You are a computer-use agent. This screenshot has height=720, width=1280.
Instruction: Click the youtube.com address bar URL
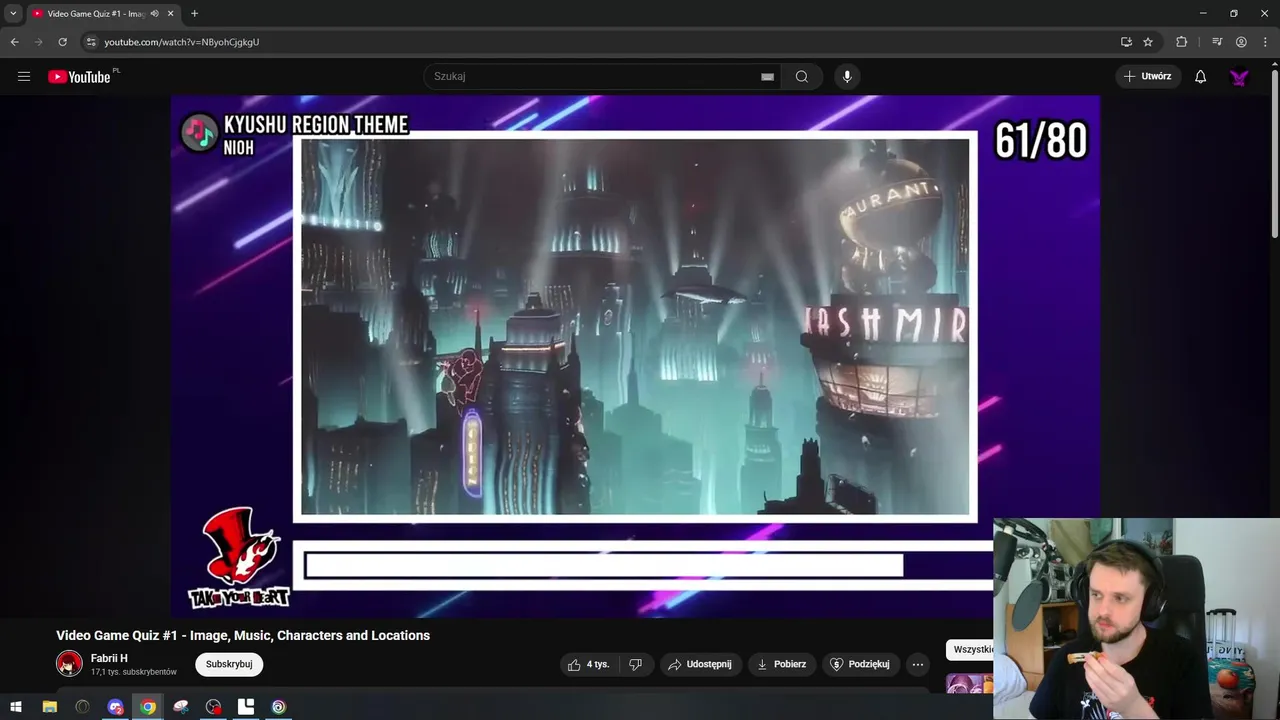(x=182, y=42)
